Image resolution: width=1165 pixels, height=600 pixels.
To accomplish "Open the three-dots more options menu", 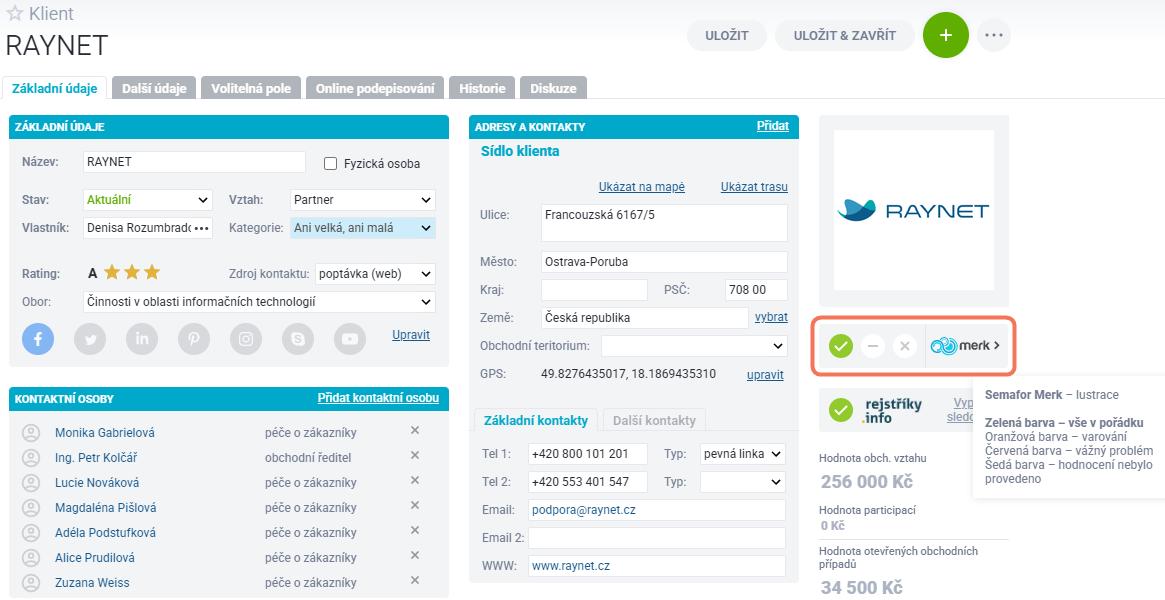I will (993, 35).
